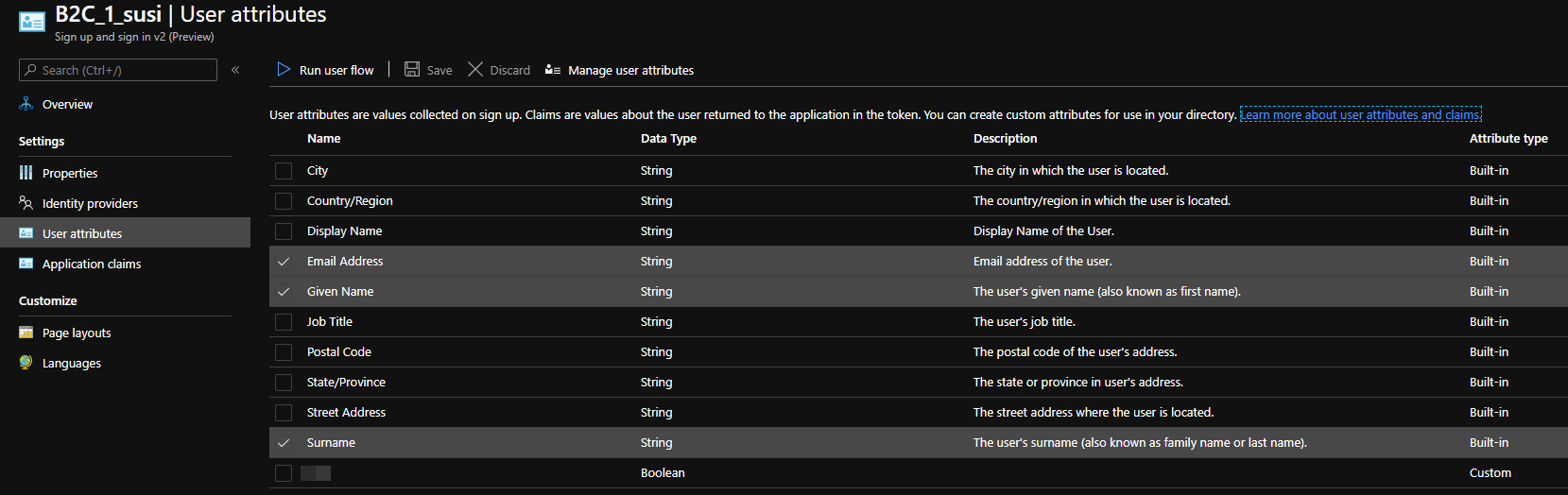This screenshot has width=1568, height=495.
Task: Click the Languages globe icon
Action: 26,363
